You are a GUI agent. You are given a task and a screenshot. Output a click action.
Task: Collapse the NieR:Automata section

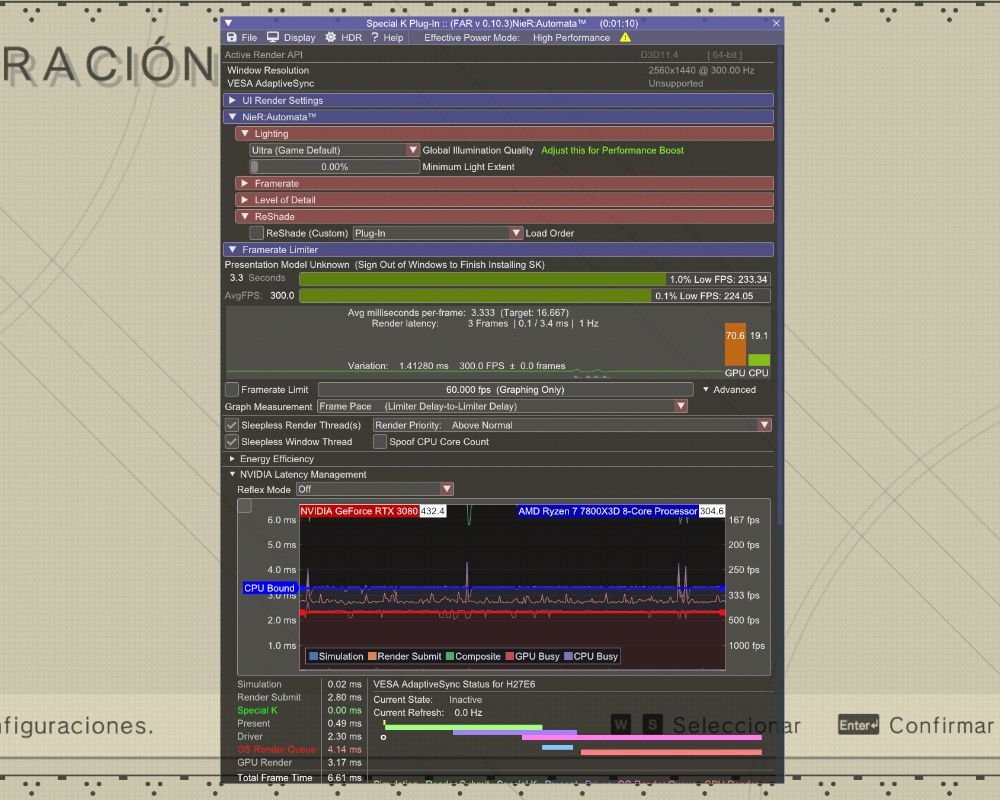[x=499, y=117]
